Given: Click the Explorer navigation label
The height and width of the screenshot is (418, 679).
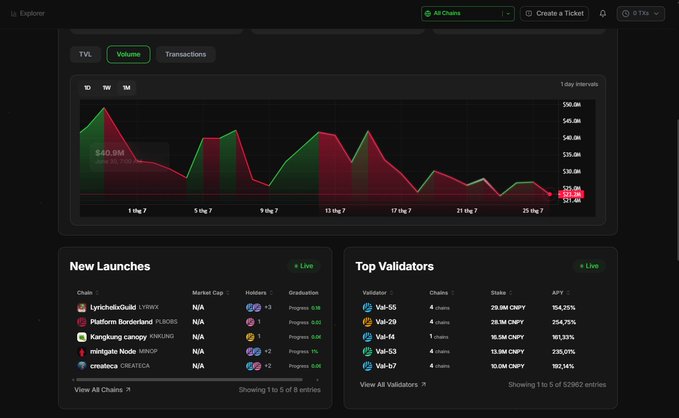Looking at the screenshot, I should [x=32, y=13].
